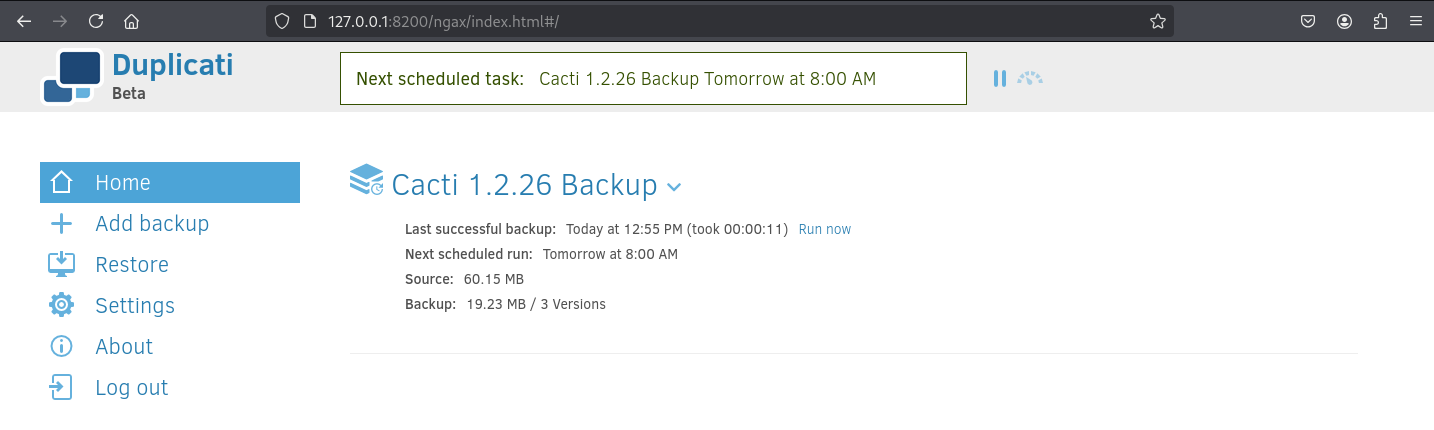1434x430 pixels.
Task: Click the Duplicati logo icon
Action: click(x=72, y=77)
